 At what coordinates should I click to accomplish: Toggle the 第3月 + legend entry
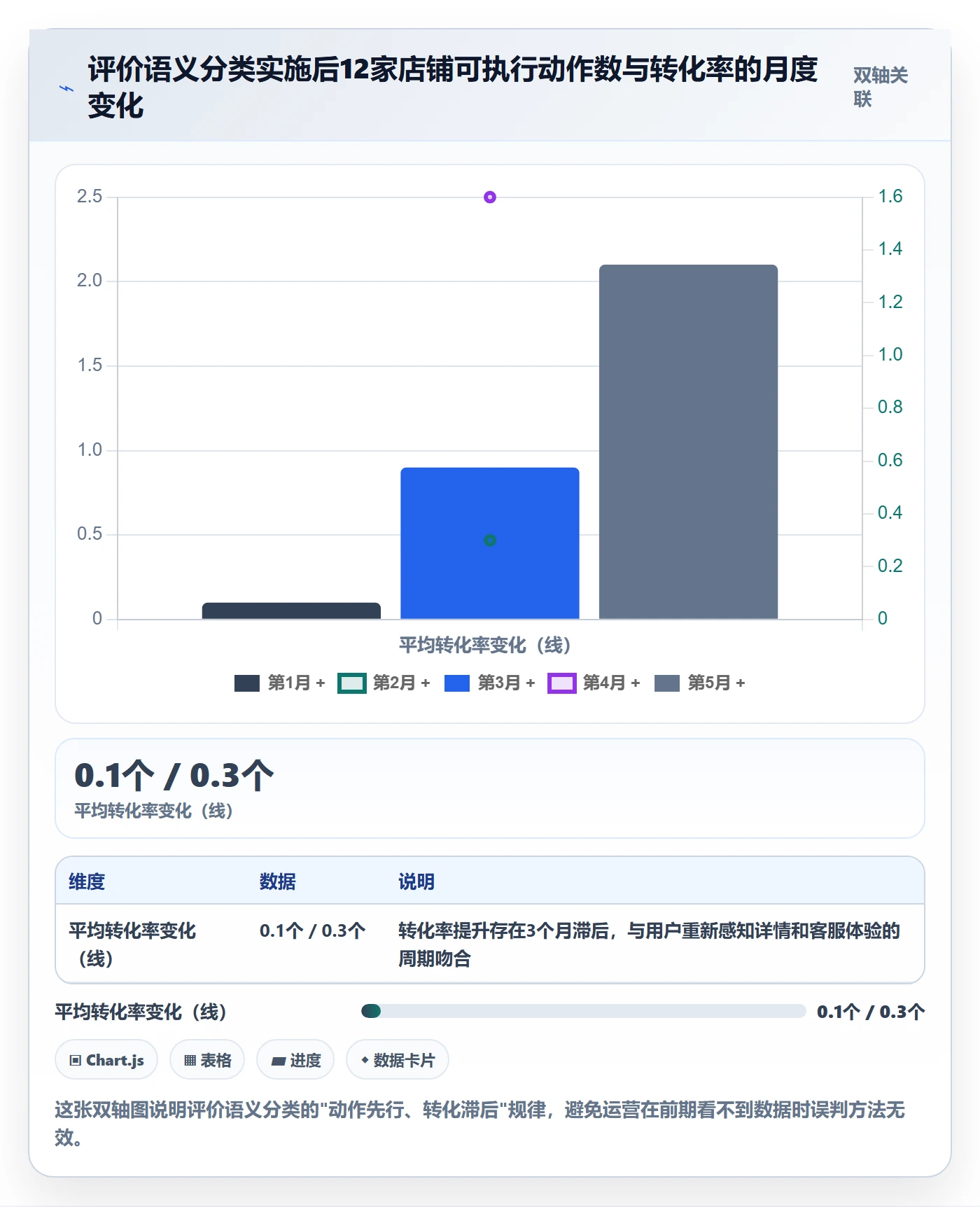pos(490,683)
